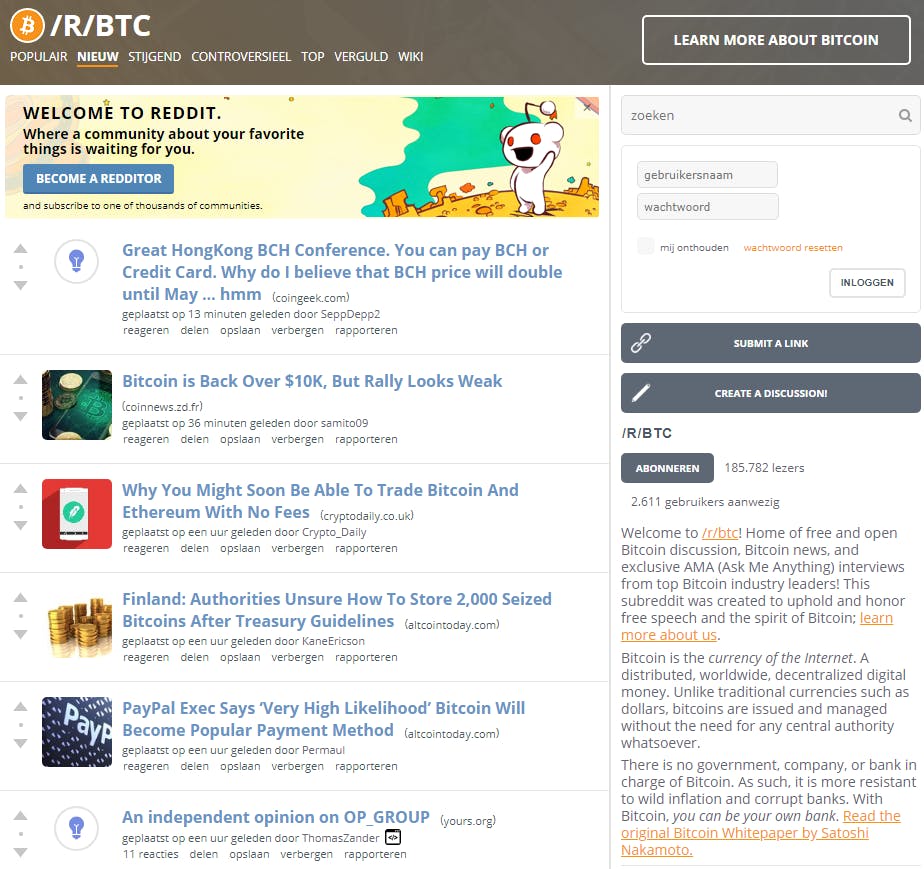Open the '11 reacties' comments link
This screenshot has width=924, height=869.
tap(150, 854)
